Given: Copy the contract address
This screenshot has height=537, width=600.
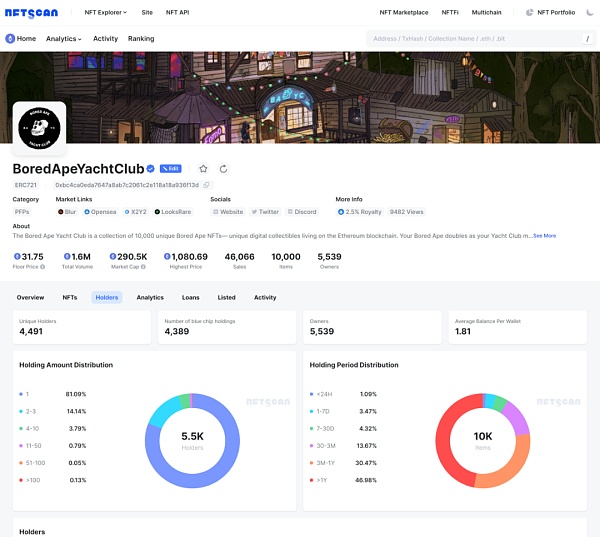Looking at the screenshot, I should pos(207,185).
